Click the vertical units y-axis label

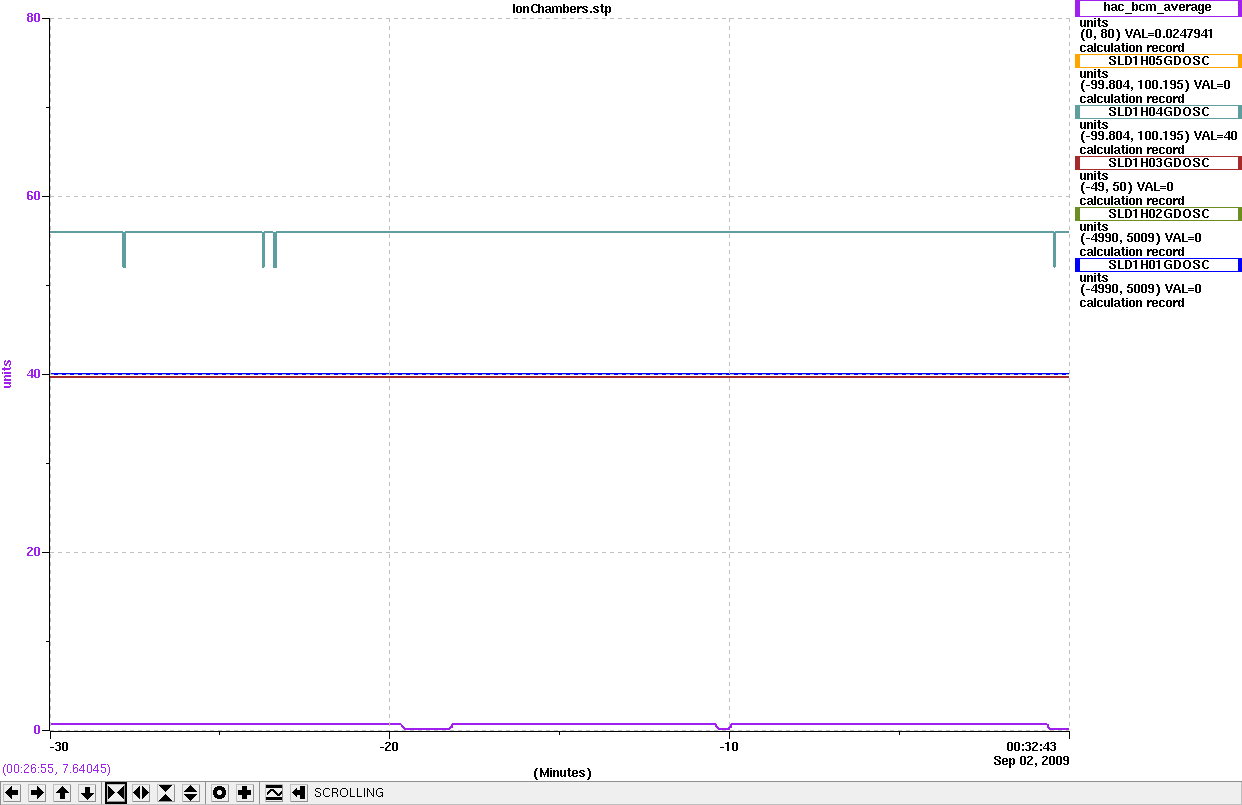click(8, 374)
